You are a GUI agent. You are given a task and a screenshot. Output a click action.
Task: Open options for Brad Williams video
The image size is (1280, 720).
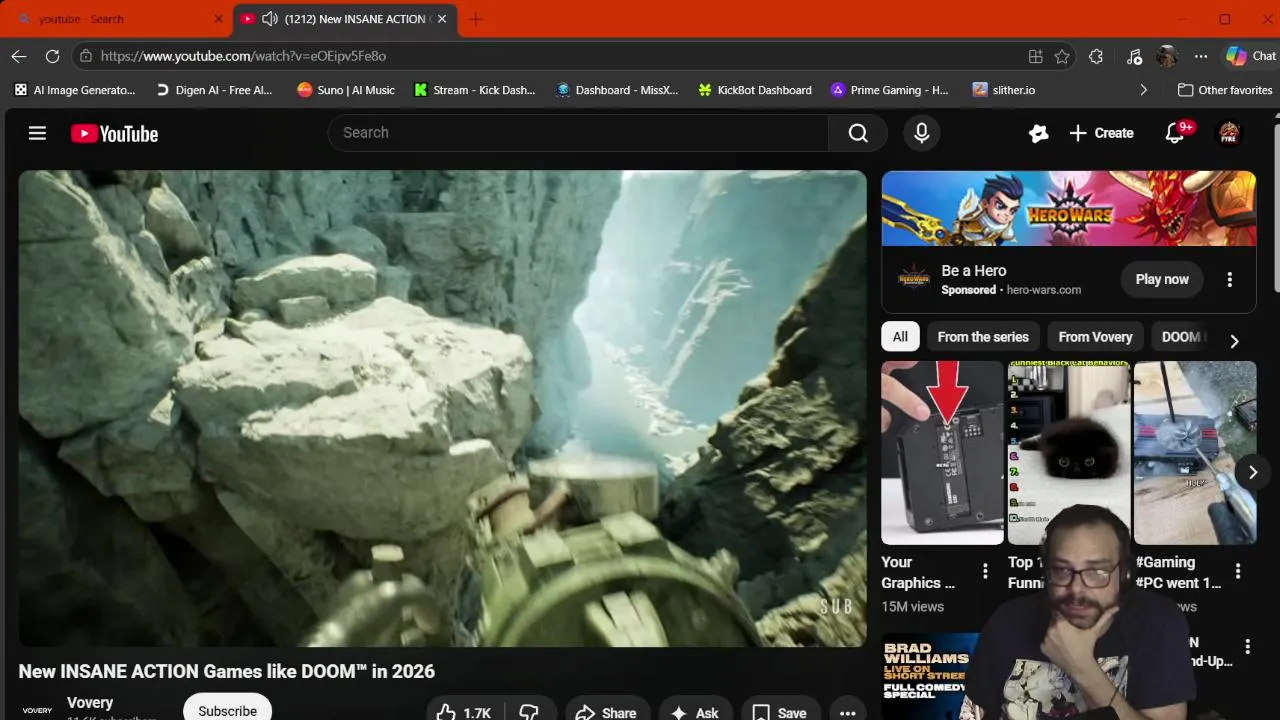[x=1247, y=647]
